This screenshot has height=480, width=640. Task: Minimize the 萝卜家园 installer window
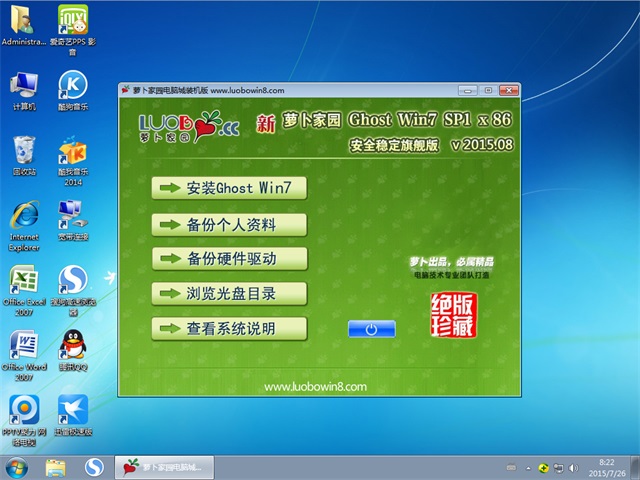click(468, 91)
